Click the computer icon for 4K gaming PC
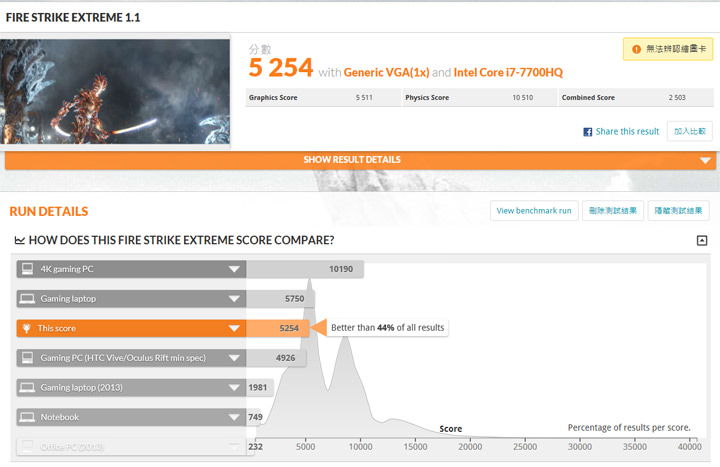Viewport: 720px width, 467px height. click(x=27, y=269)
